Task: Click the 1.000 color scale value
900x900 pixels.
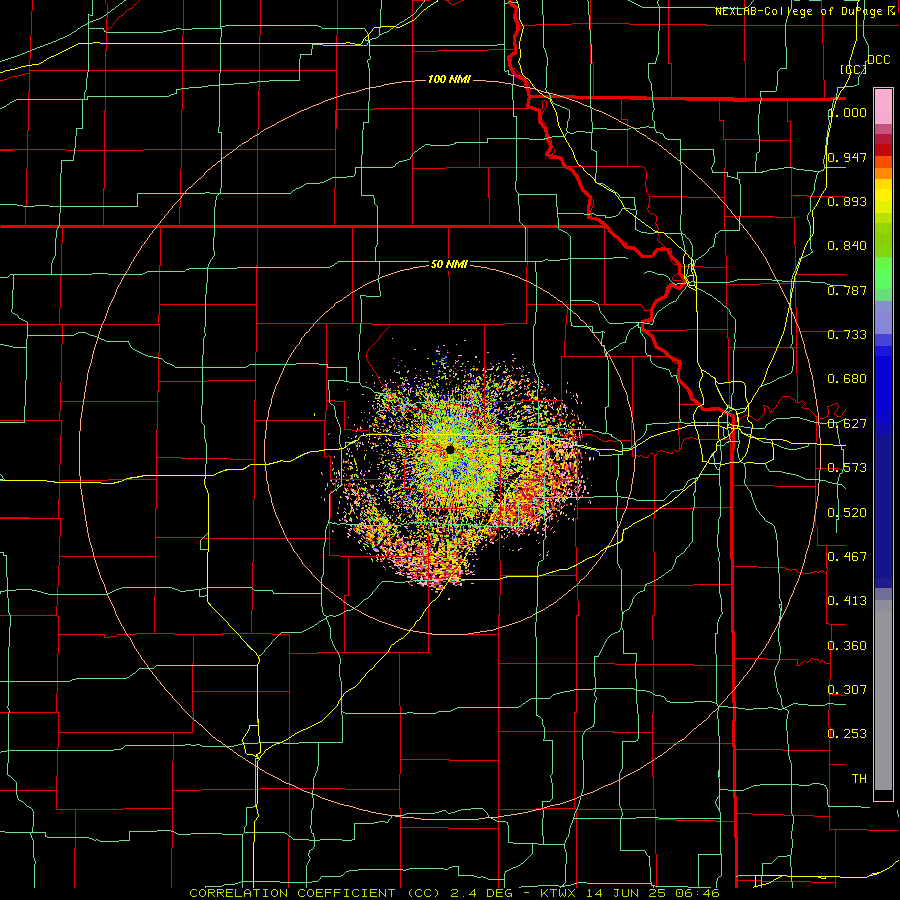Action: pyautogui.click(x=847, y=112)
